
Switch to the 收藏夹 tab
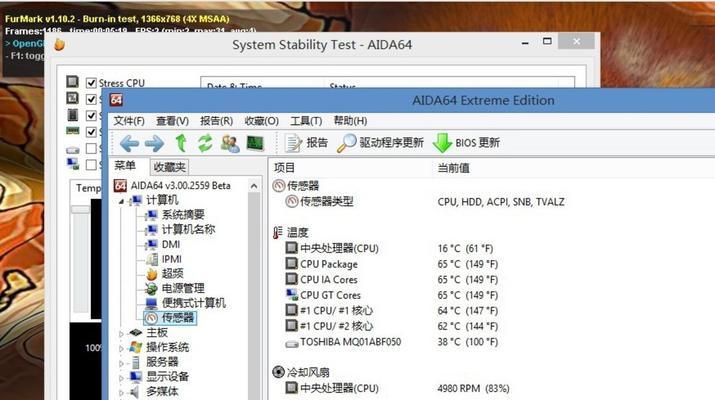click(x=170, y=167)
